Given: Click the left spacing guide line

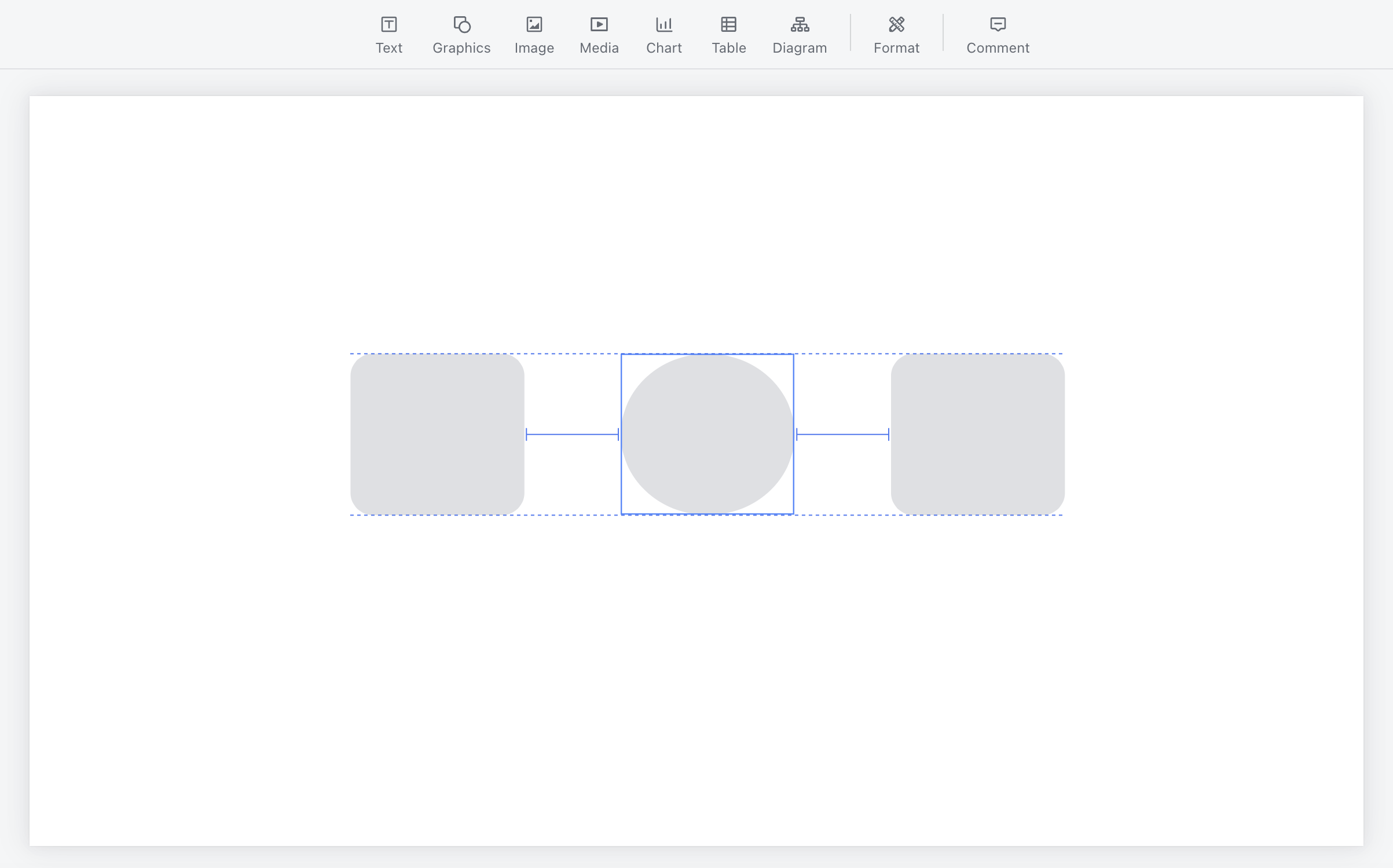Looking at the screenshot, I should click(573, 434).
